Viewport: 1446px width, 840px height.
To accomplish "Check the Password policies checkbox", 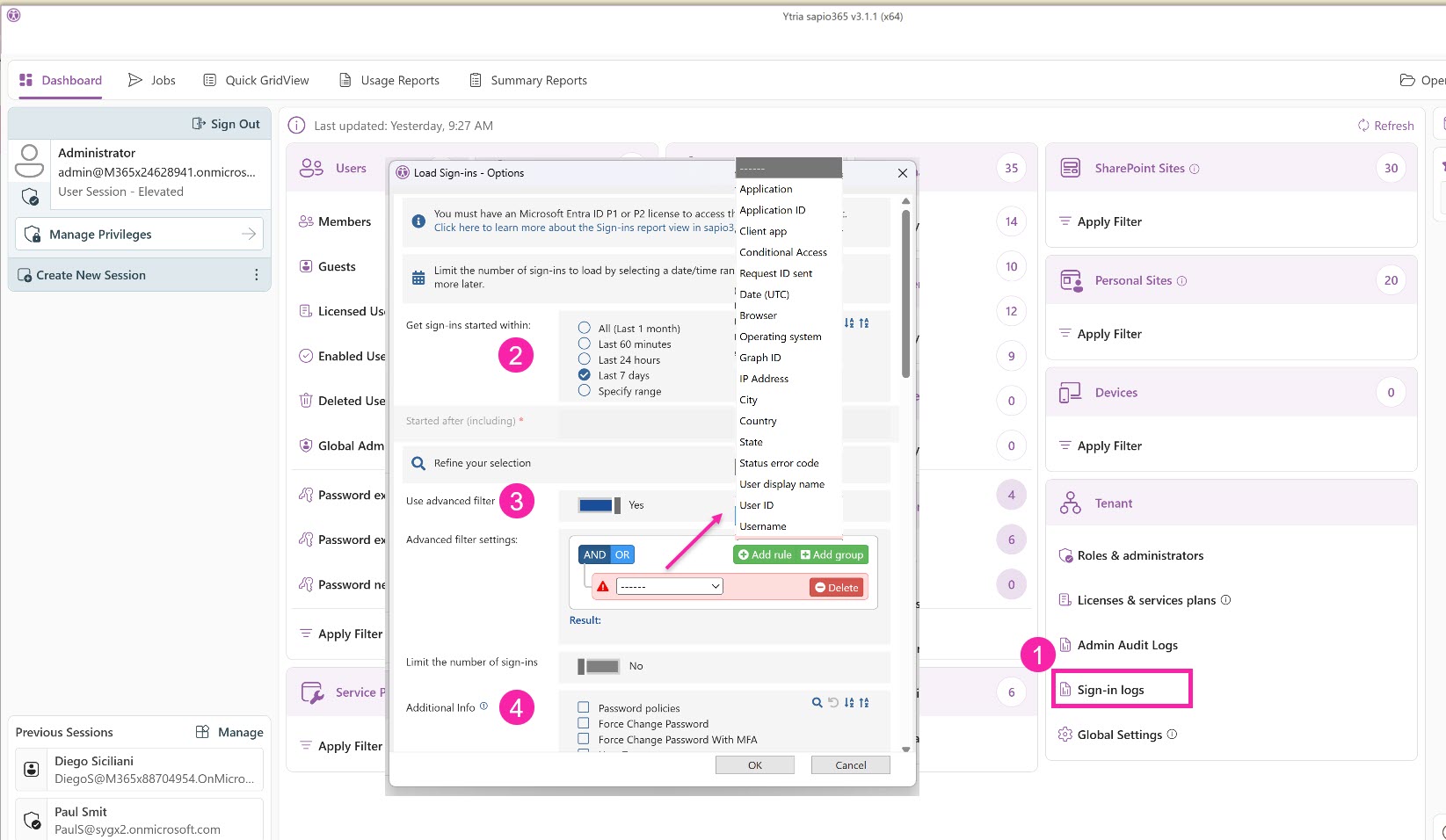I will tap(583, 707).
